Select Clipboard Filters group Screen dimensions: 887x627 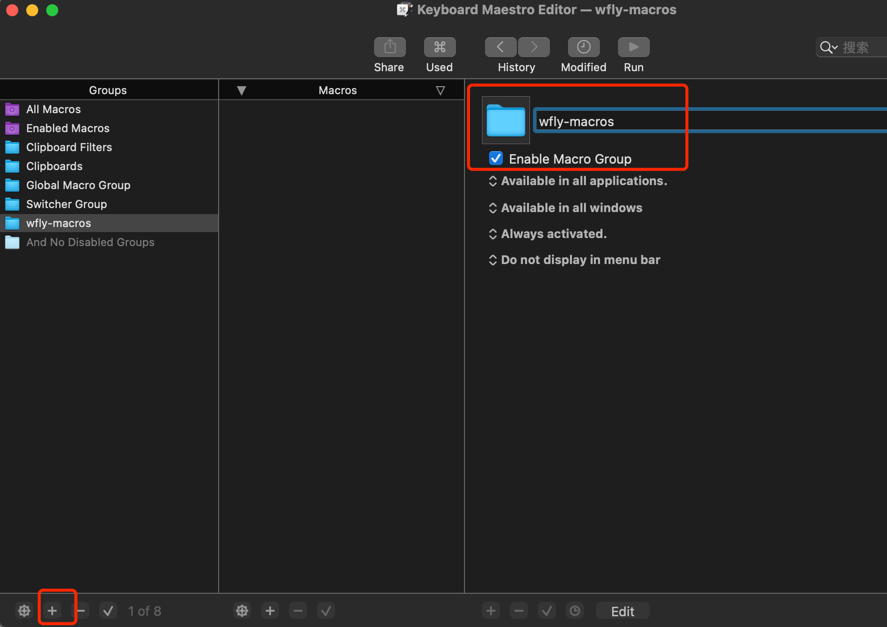coord(109,147)
